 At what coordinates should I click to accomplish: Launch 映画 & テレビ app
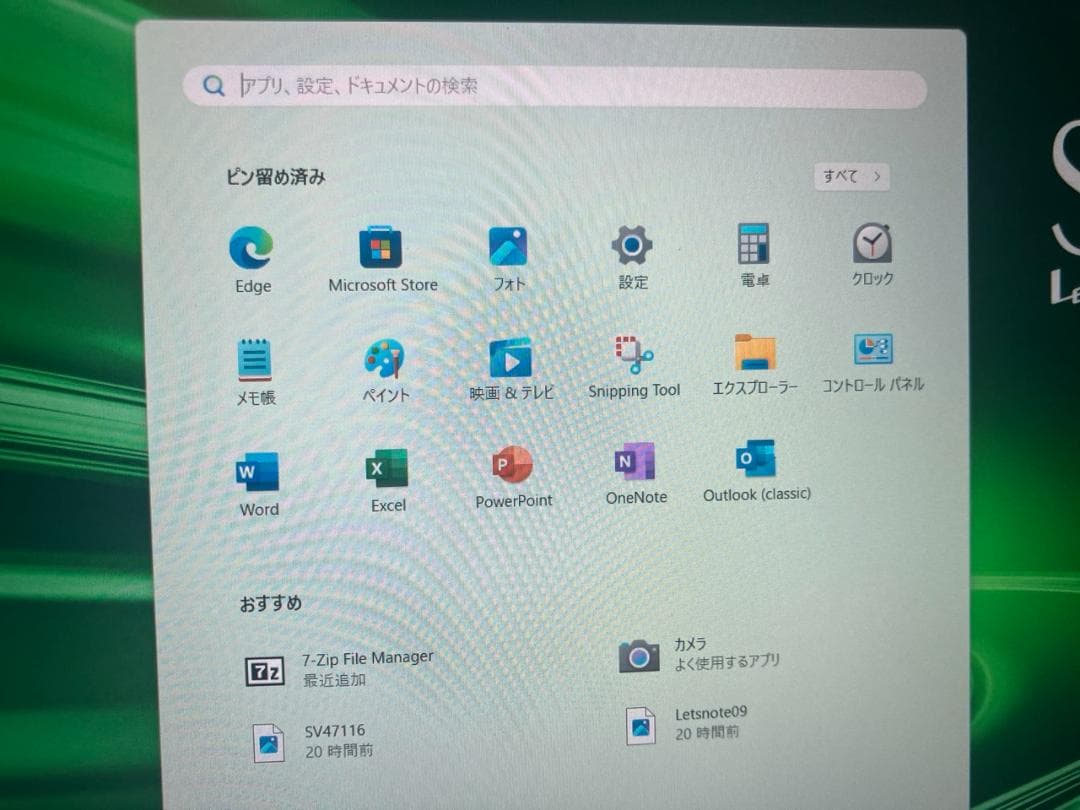click(x=511, y=355)
